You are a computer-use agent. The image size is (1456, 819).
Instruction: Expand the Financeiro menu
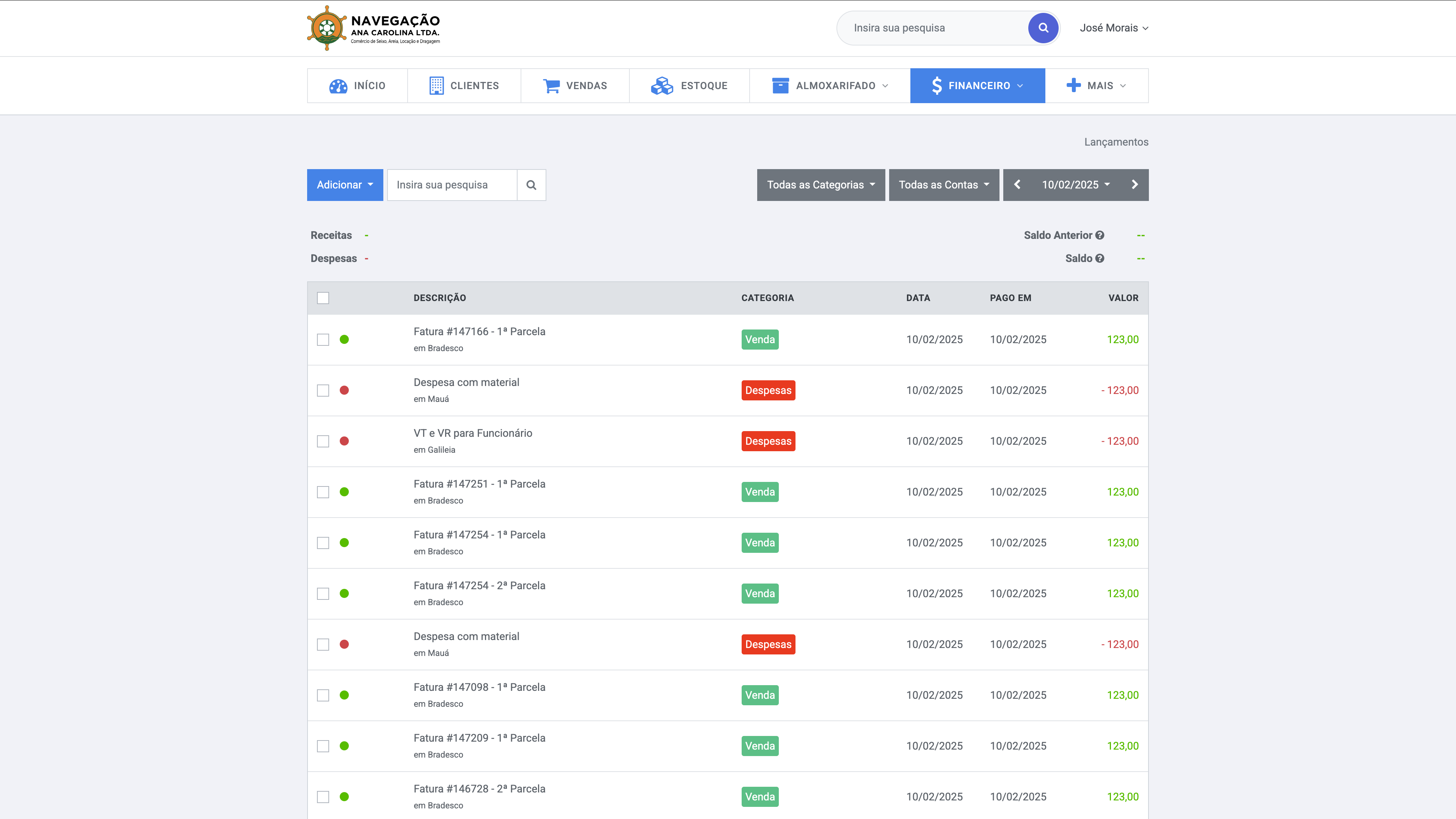[977, 86]
